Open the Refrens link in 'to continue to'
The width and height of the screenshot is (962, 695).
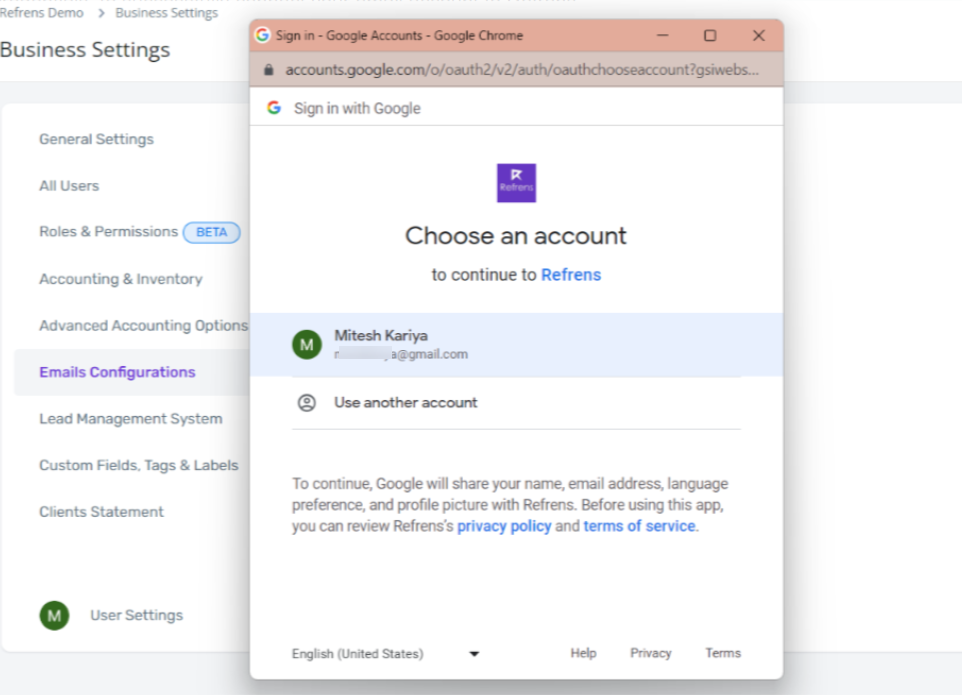571,275
